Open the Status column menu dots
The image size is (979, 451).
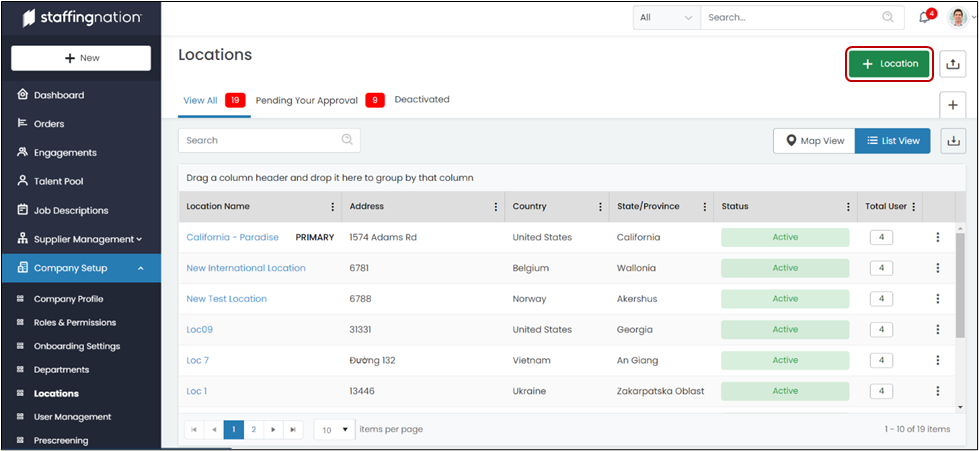click(848, 207)
